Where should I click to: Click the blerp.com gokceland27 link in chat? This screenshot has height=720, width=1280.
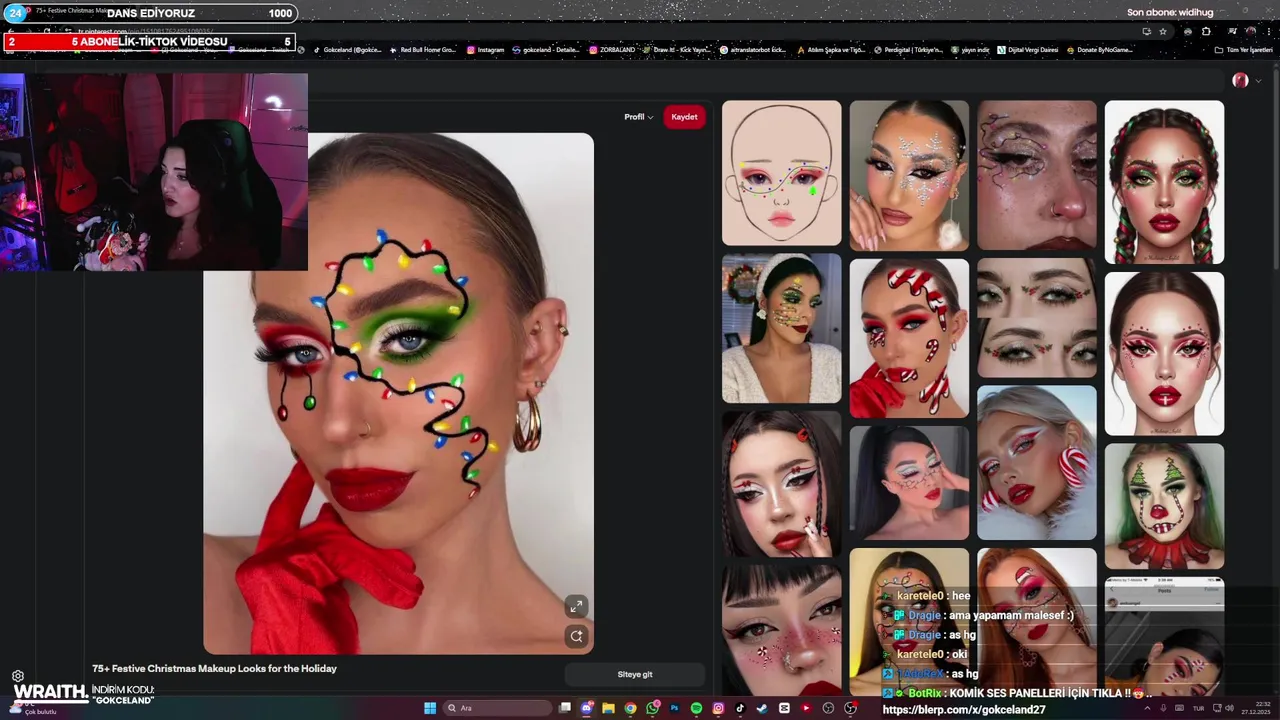point(964,710)
